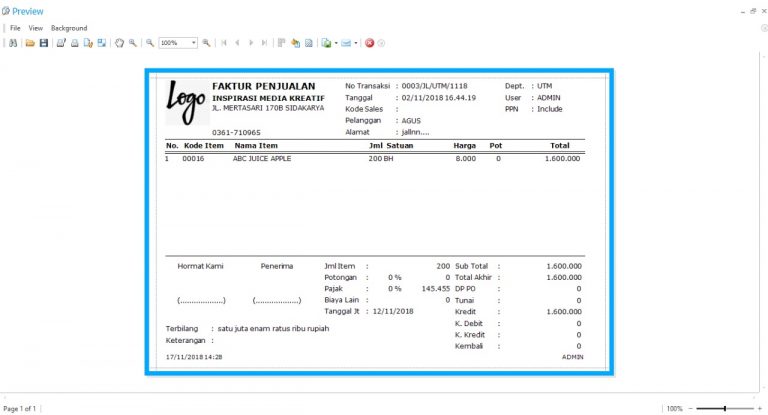Click the 'Page 1 of 1' status text
The width and height of the screenshot is (768, 415).
pos(20,408)
